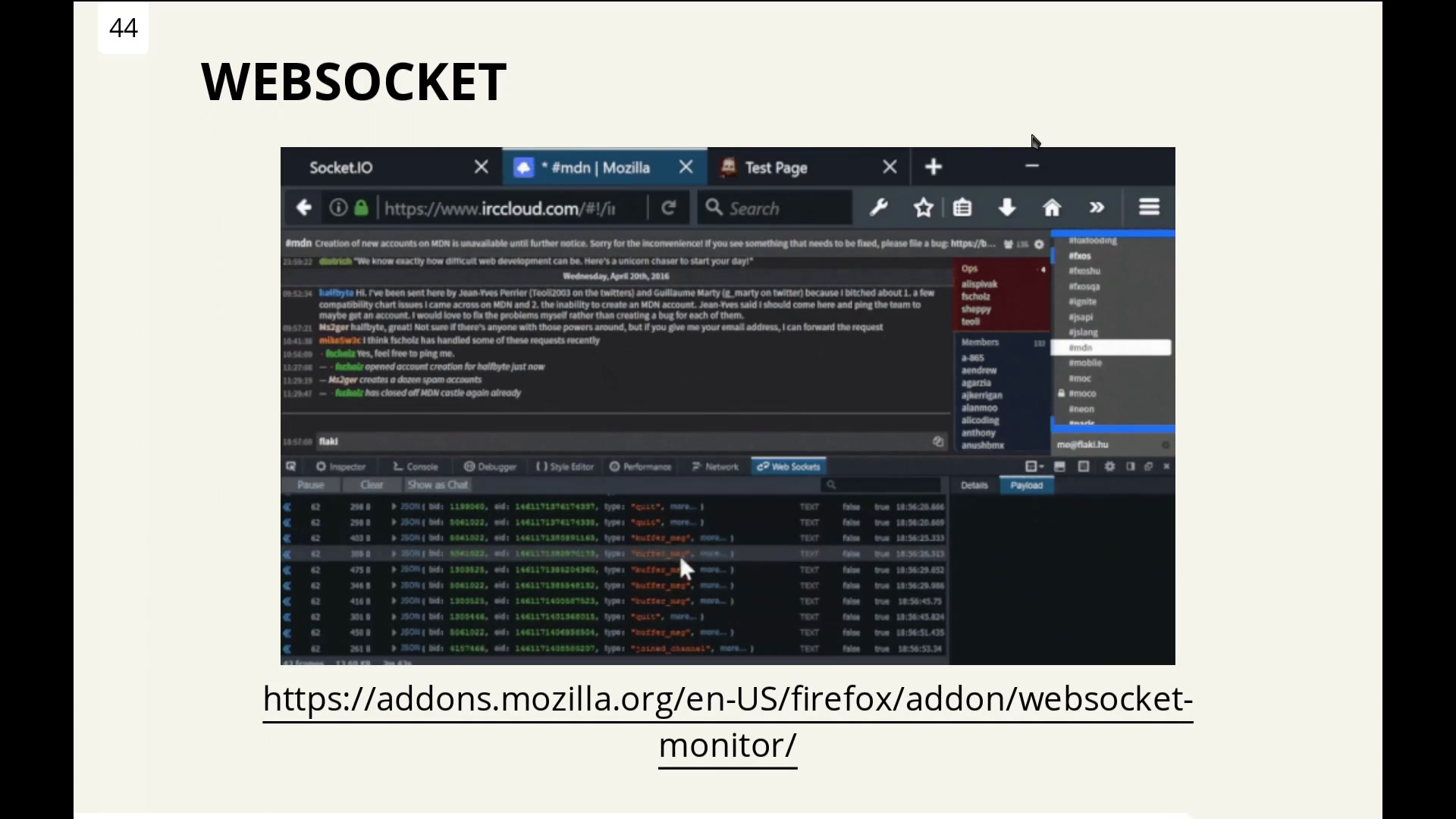
Task: Select the #fxosqa channel
Action: pyautogui.click(x=1084, y=287)
